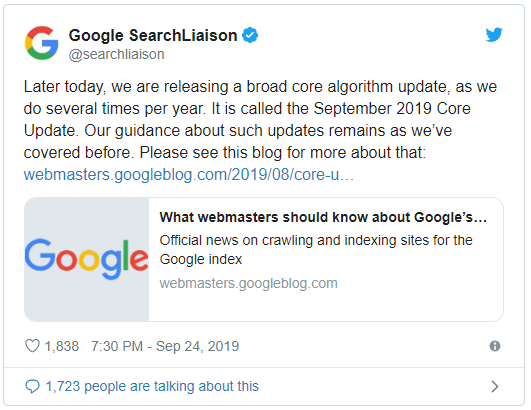Screen dimensions: 531x410
Task: Click the gray webmasters.googleblog.com card domain
Action: point(249,283)
